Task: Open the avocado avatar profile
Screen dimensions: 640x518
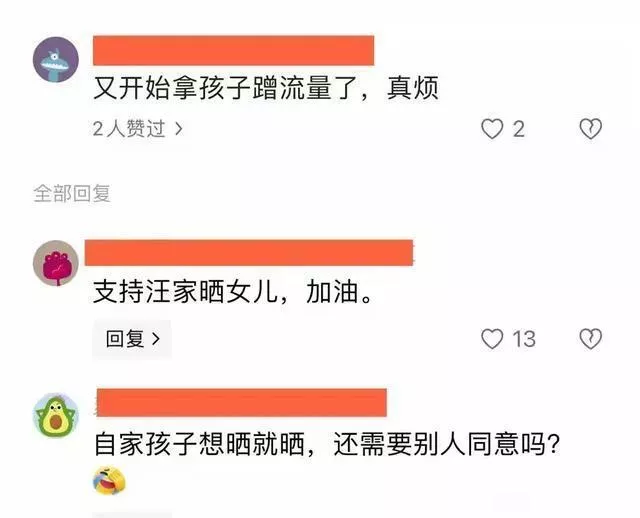Action: point(56,416)
